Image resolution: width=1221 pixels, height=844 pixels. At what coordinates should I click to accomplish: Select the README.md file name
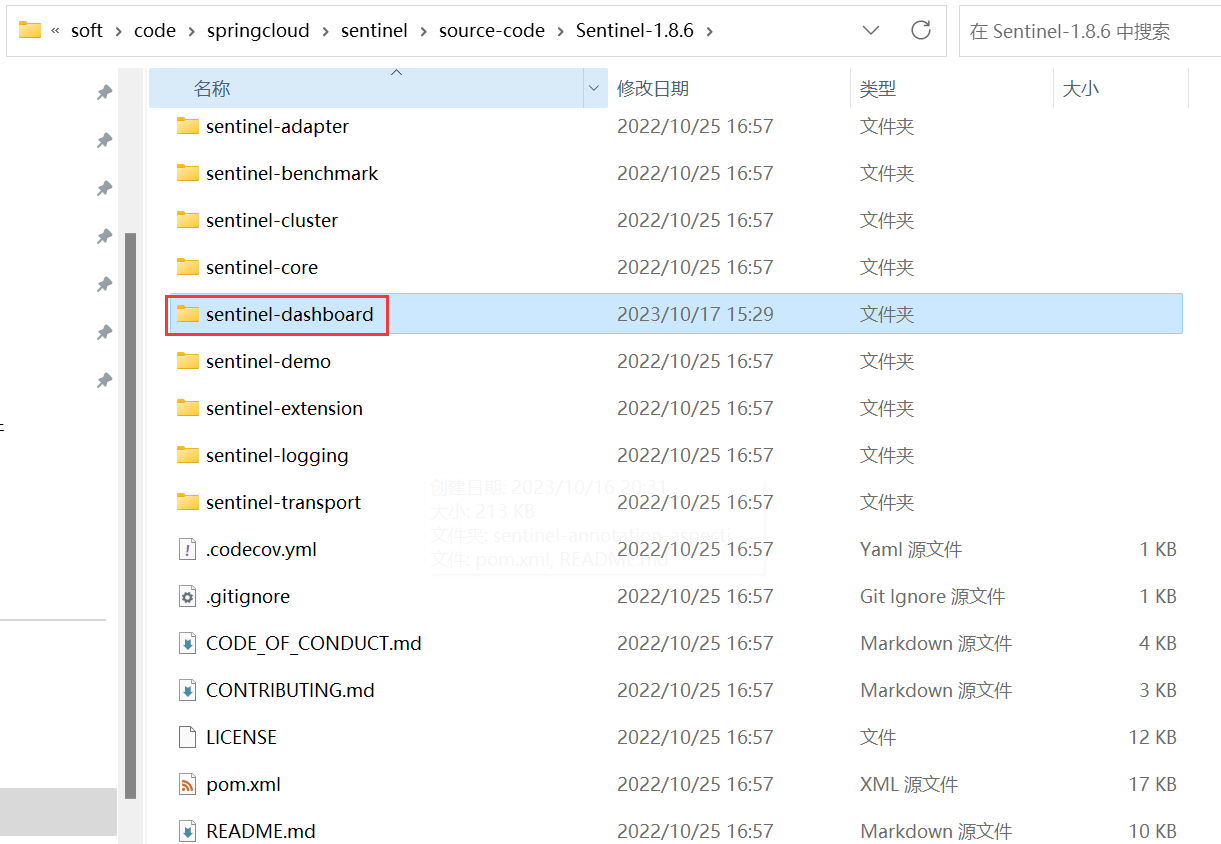click(261, 831)
